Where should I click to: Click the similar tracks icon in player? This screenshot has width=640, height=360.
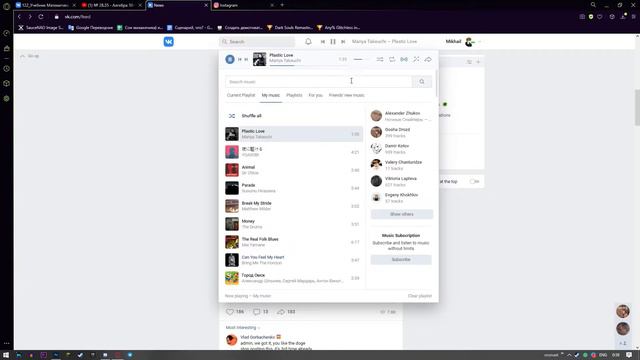(x=416, y=60)
